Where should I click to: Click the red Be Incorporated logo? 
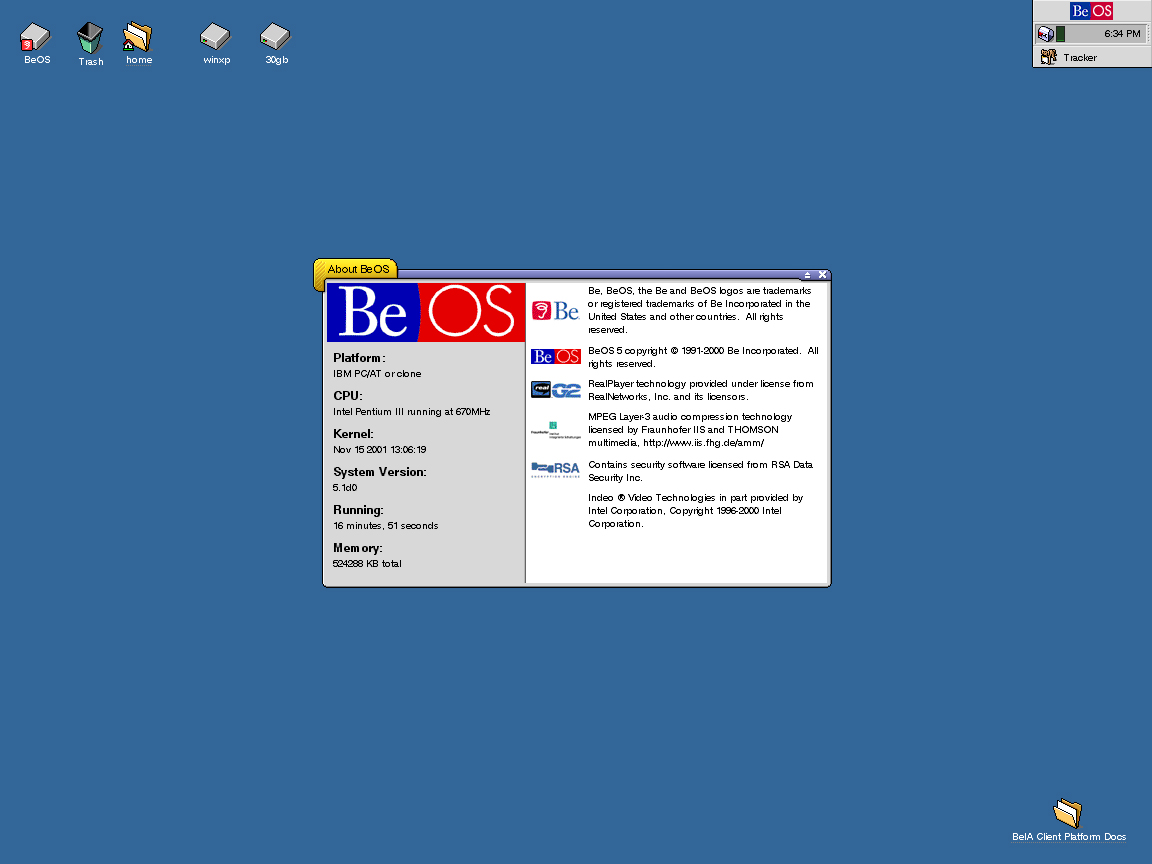555,311
